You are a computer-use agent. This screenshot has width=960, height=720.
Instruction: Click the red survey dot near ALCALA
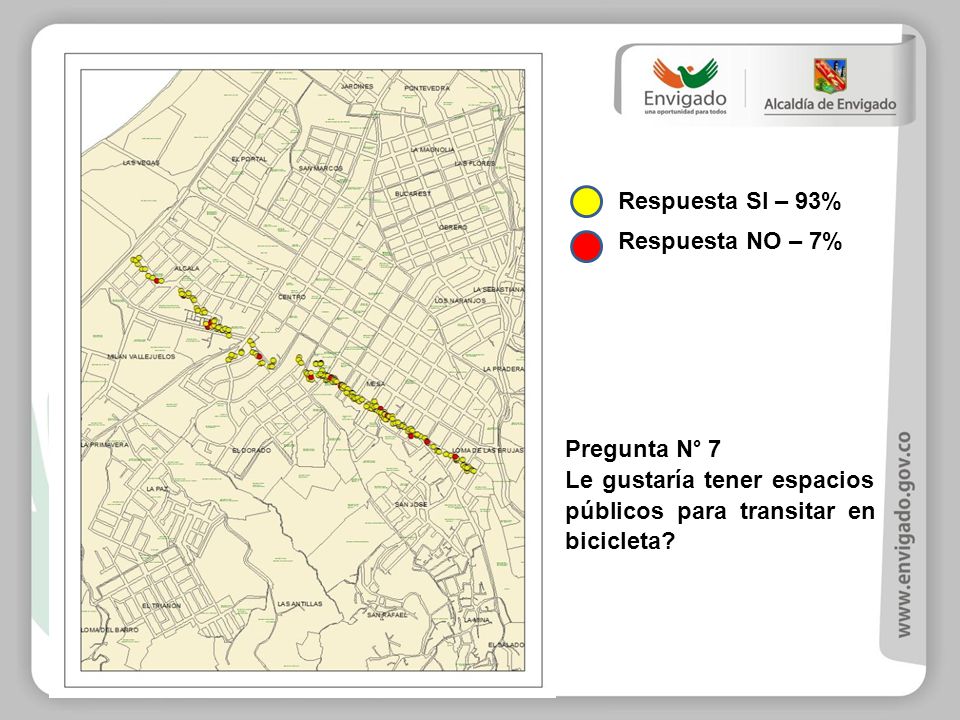[157, 280]
